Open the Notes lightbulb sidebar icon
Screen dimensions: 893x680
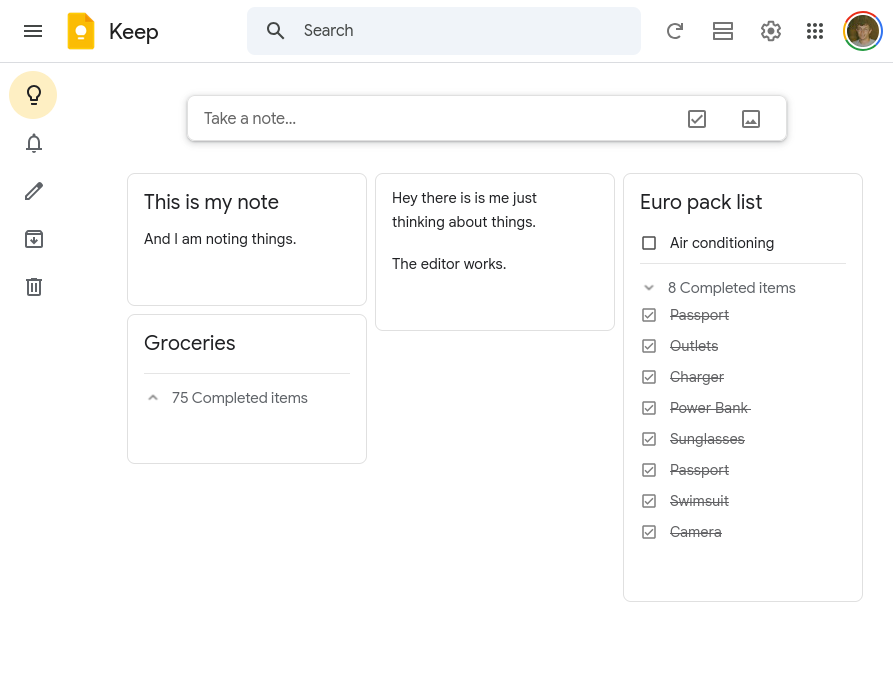[x=33, y=95]
